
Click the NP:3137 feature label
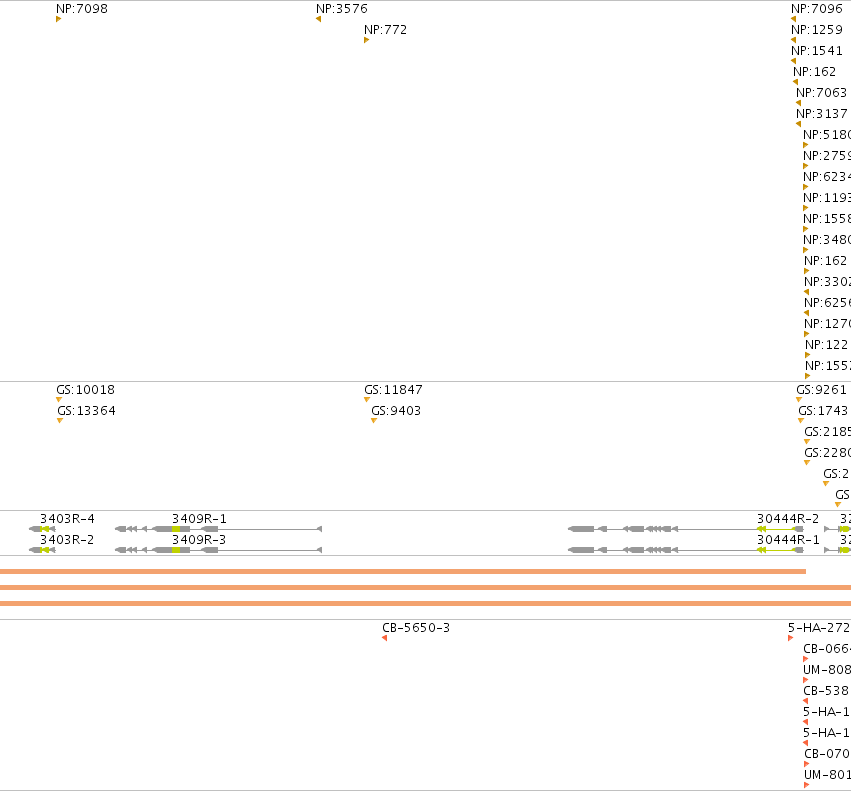coord(822,114)
